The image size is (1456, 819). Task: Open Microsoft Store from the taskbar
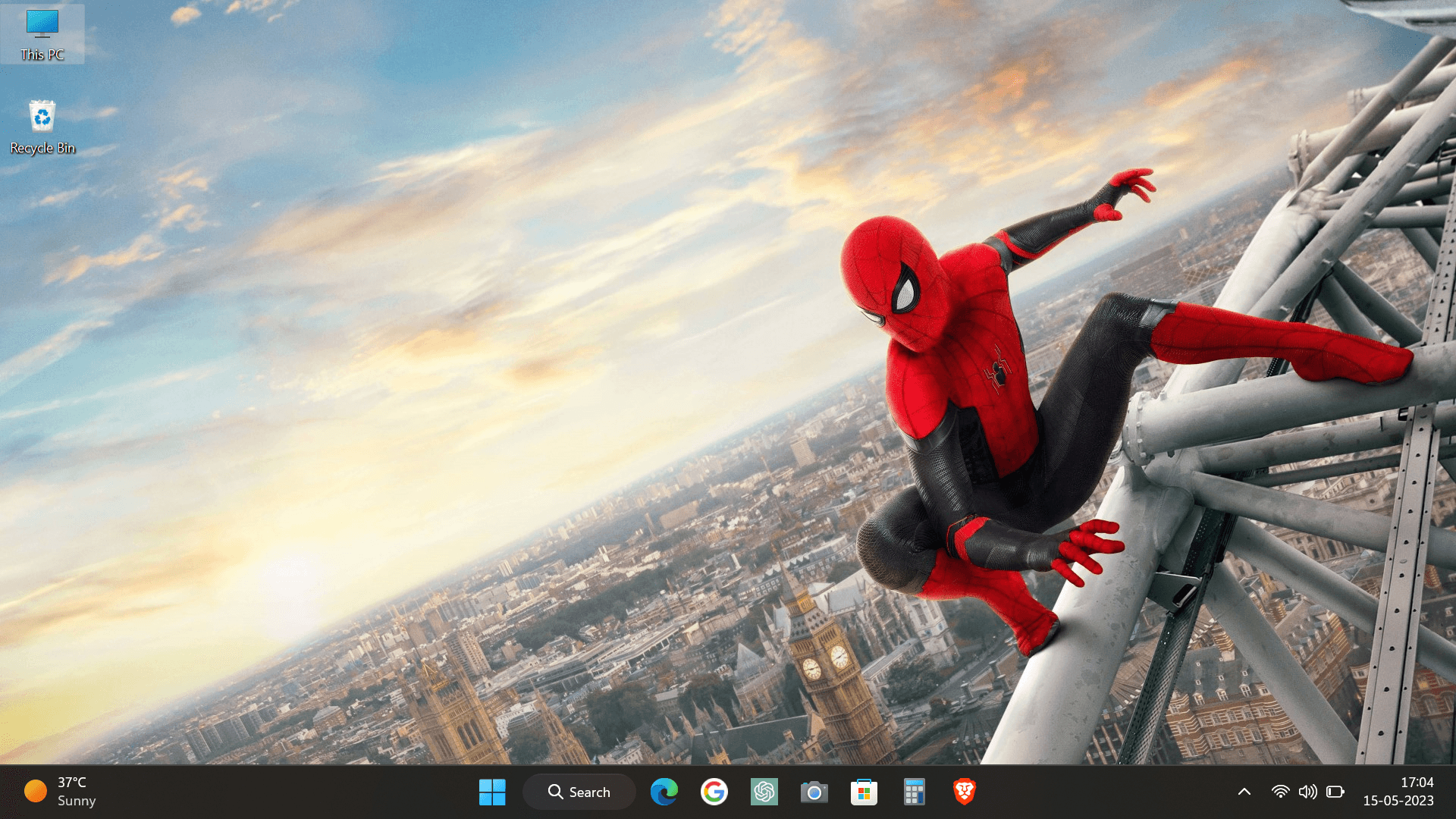click(x=864, y=792)
